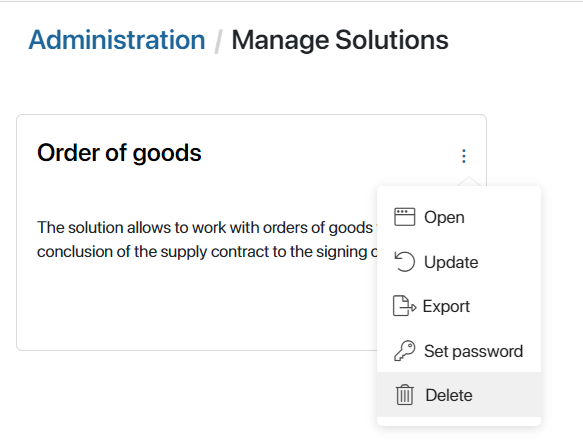Click the Set password key icon
The height and width of the screenshot is (446, 583).
coord(405,350)
